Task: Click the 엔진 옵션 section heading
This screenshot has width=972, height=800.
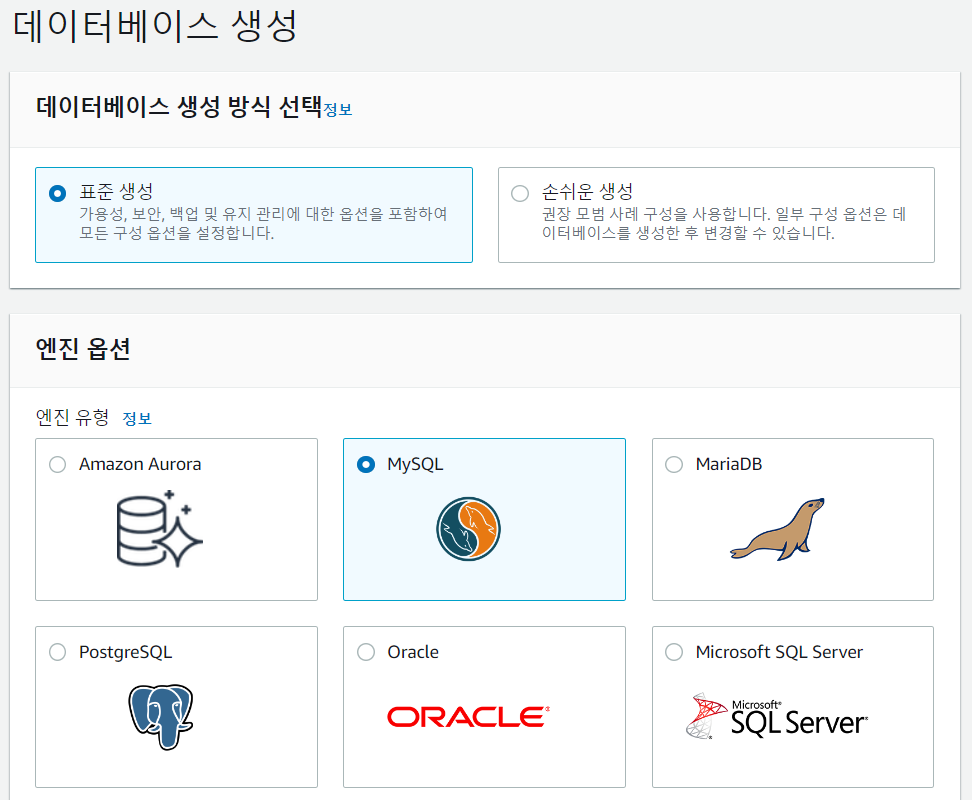Action: coord(83,349)
